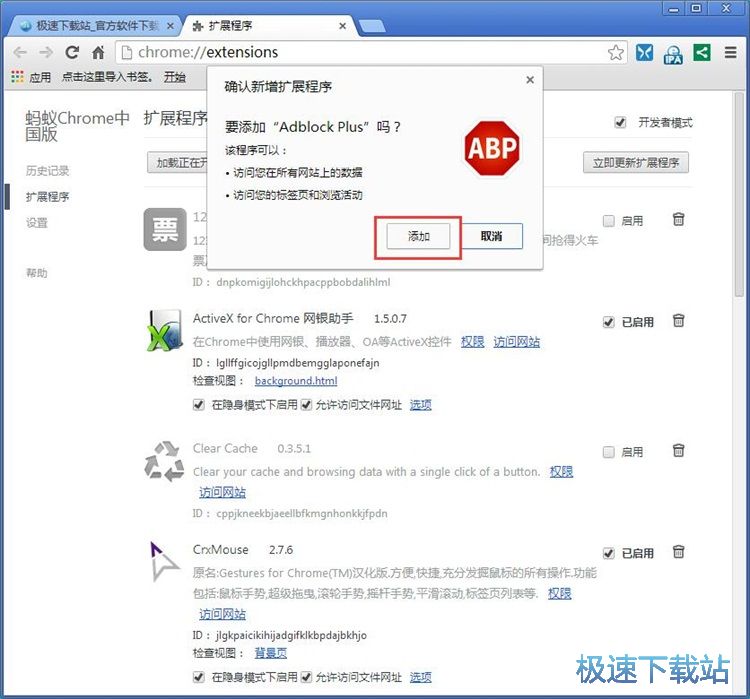The height and width of the screenshot is (699, 750).
Task: Delete the 12306 ticket extension with trash icon
Action: click(x=678, y=220)
